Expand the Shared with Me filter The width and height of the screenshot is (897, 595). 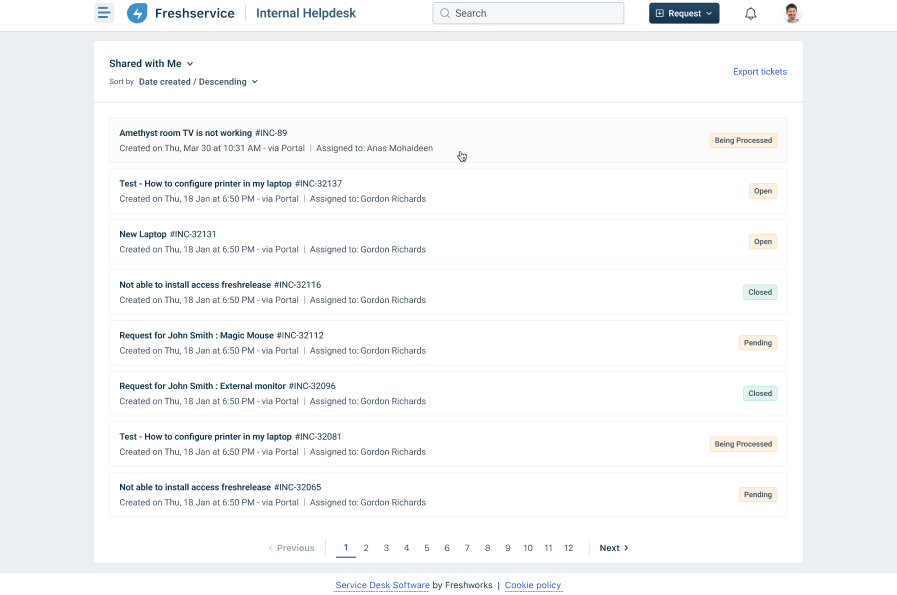tap(151, 64)
